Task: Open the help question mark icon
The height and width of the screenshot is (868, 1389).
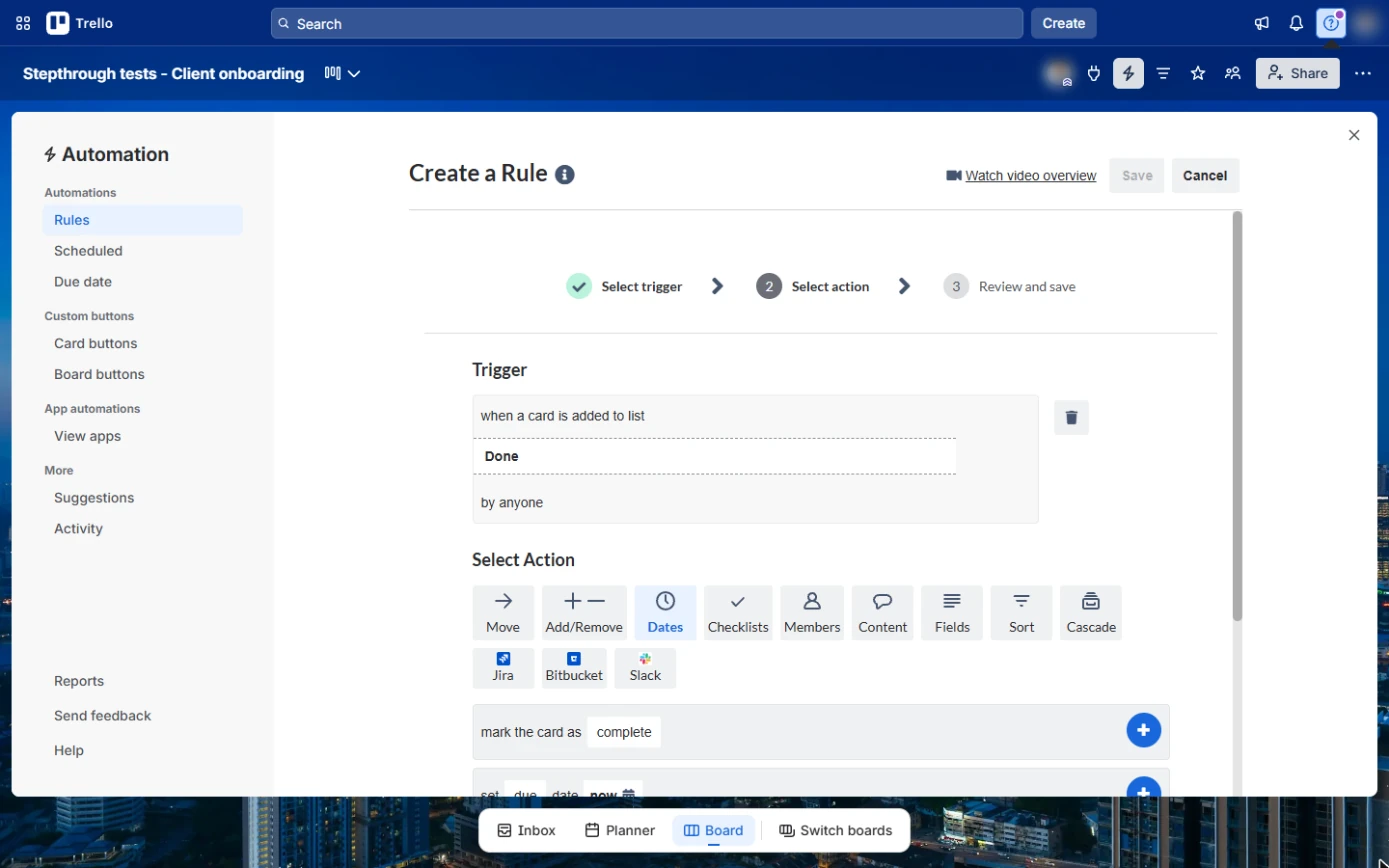Action: click(x=1330, y=23)
